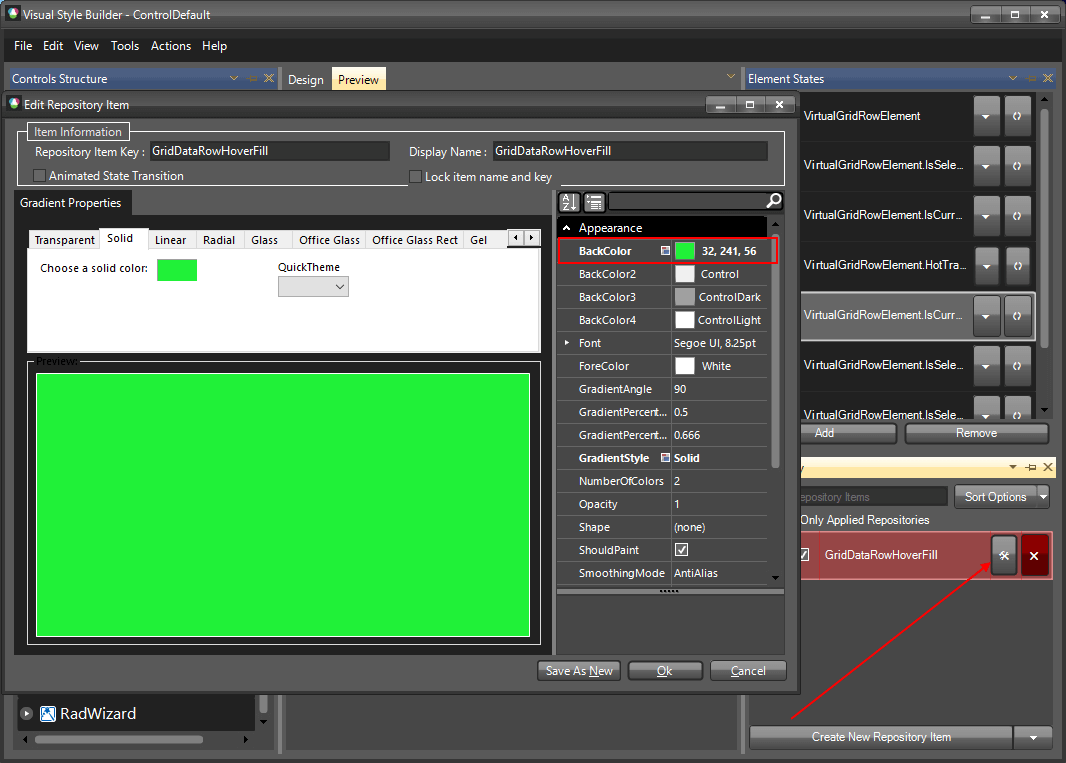Toggle the ShouldPaint property checkbox
Screen dimensions: 1066x763
[682, 550]
